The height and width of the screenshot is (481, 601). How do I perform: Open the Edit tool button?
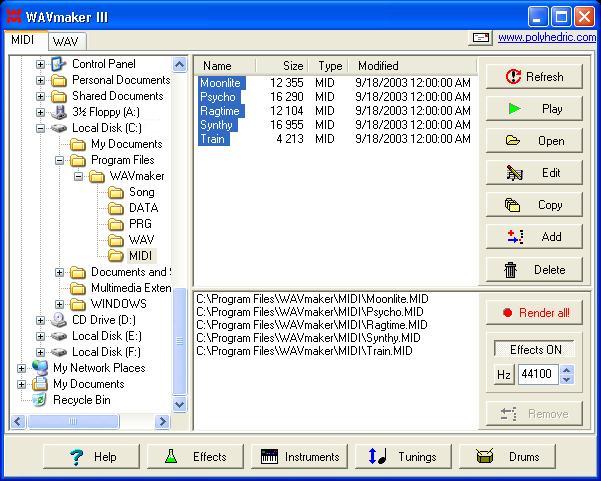(x=534, y=173)
